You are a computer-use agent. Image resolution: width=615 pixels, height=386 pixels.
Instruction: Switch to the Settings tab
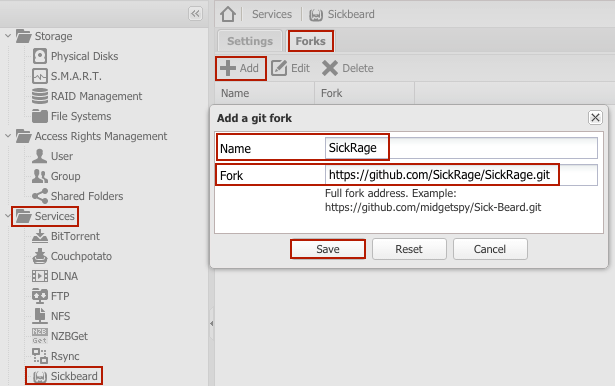250,41
